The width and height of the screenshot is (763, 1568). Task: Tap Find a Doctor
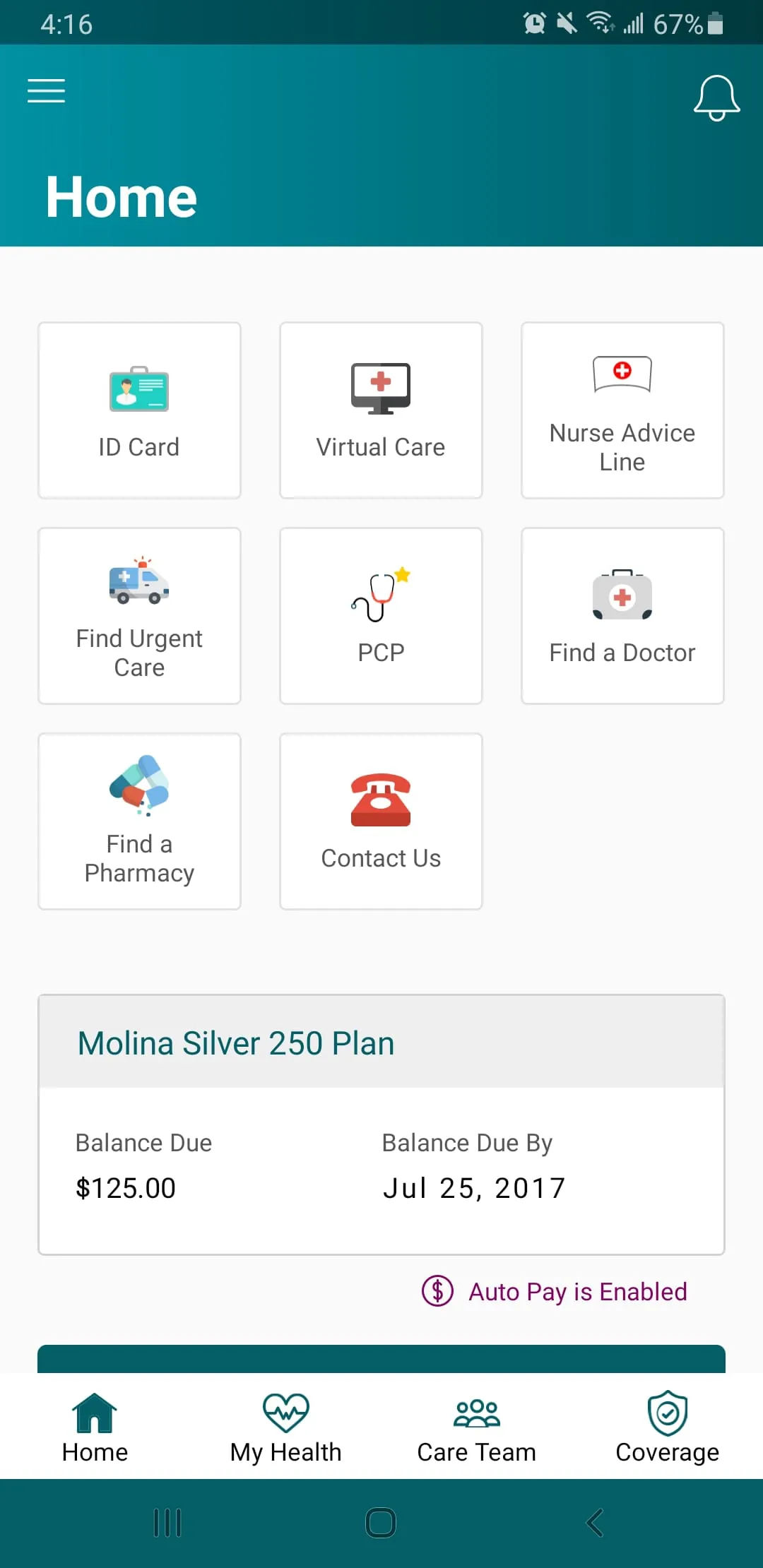pos(622,616)
